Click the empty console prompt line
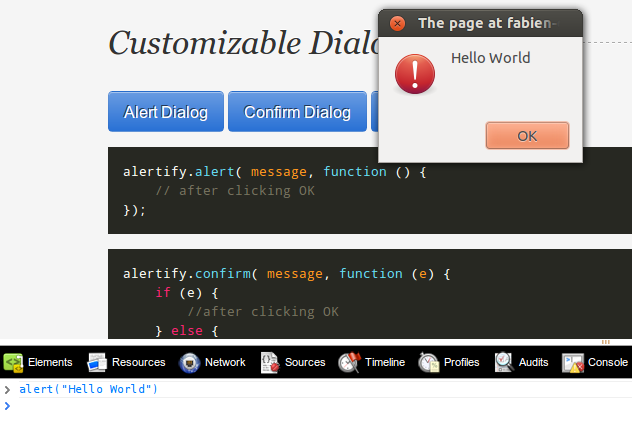Screen dimensions: 632x422 click(x=316, y=406)
